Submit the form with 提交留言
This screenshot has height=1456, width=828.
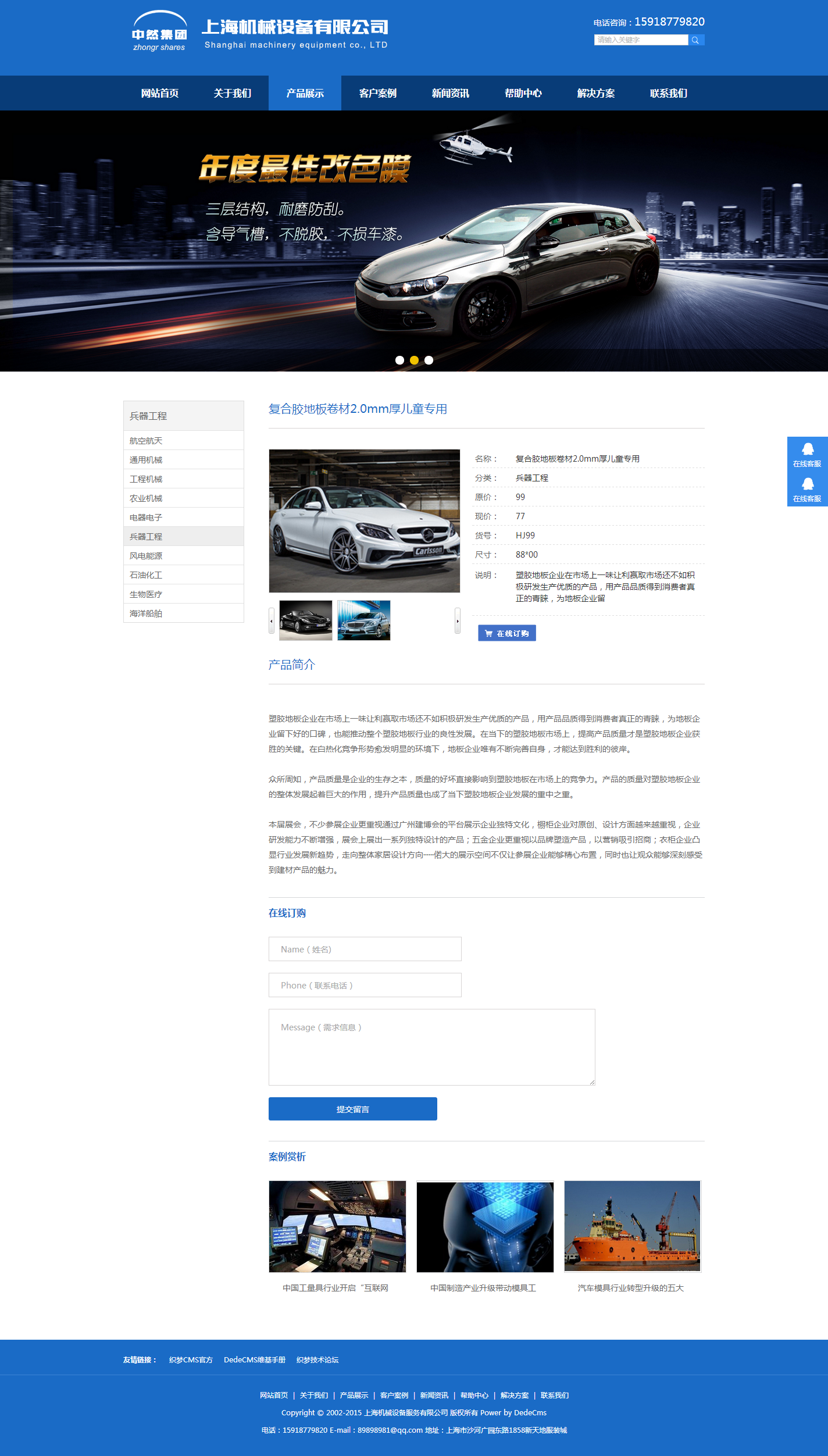[x=352, y=1109]
